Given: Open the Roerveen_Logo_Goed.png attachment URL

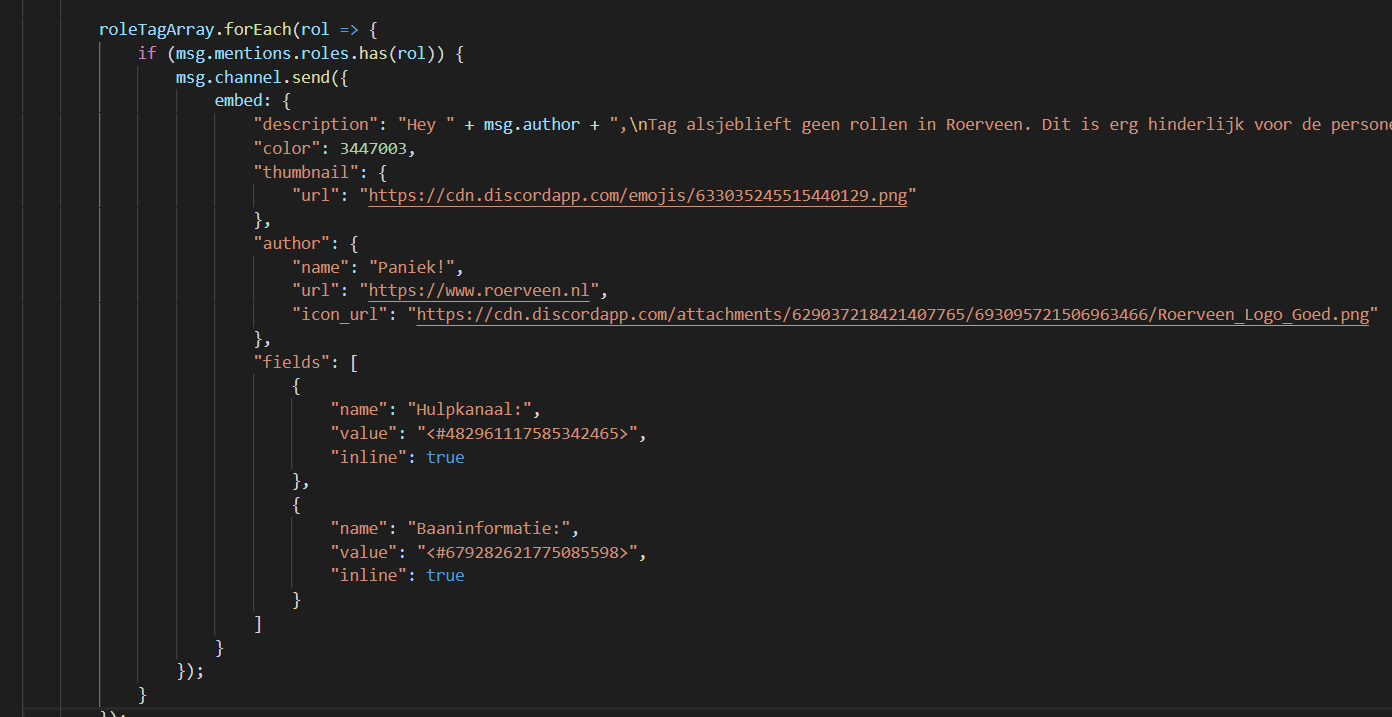Looking at the screenshot, I should (x=892, y=315).
